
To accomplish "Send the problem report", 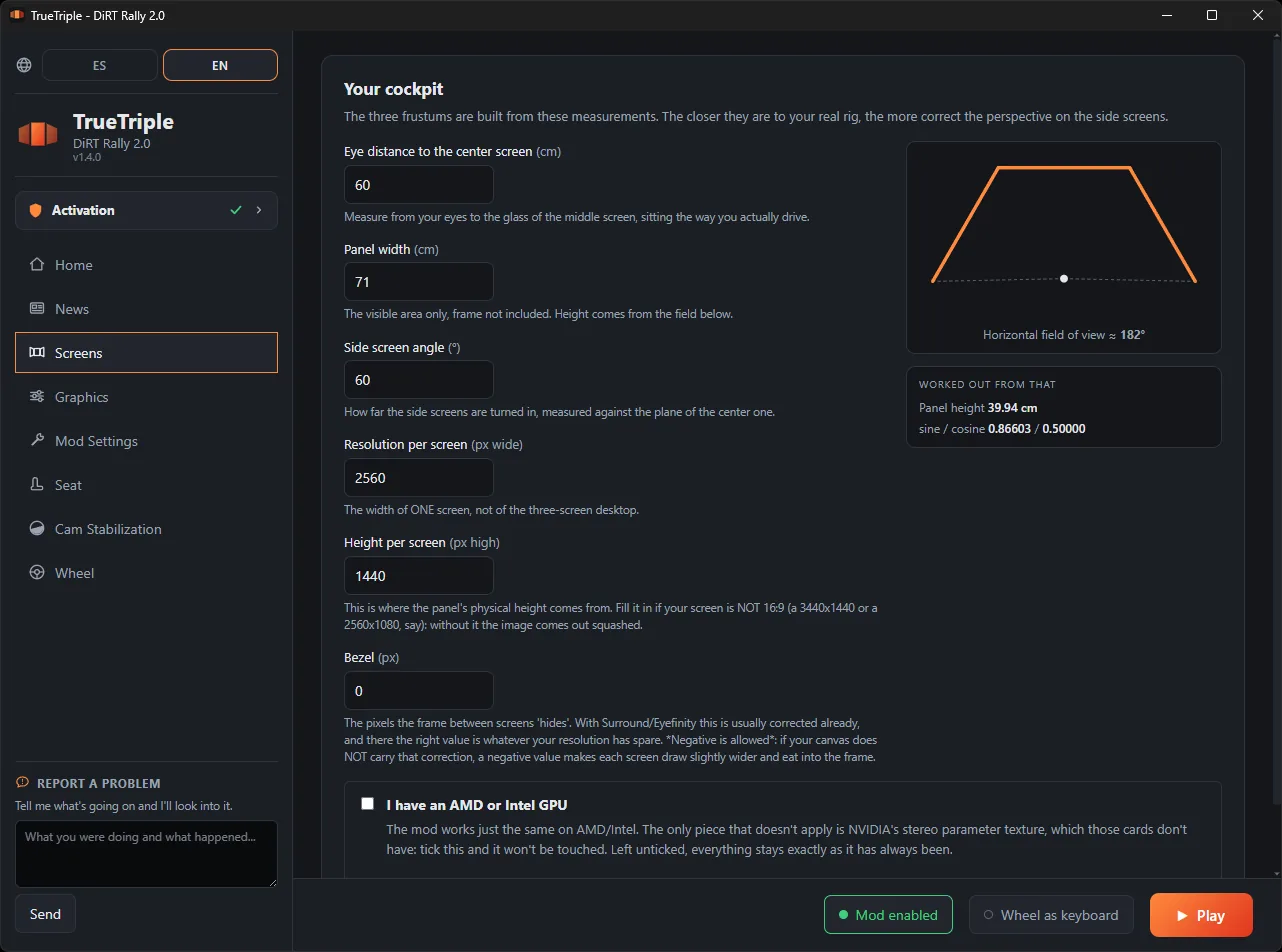I will point(45,914).
